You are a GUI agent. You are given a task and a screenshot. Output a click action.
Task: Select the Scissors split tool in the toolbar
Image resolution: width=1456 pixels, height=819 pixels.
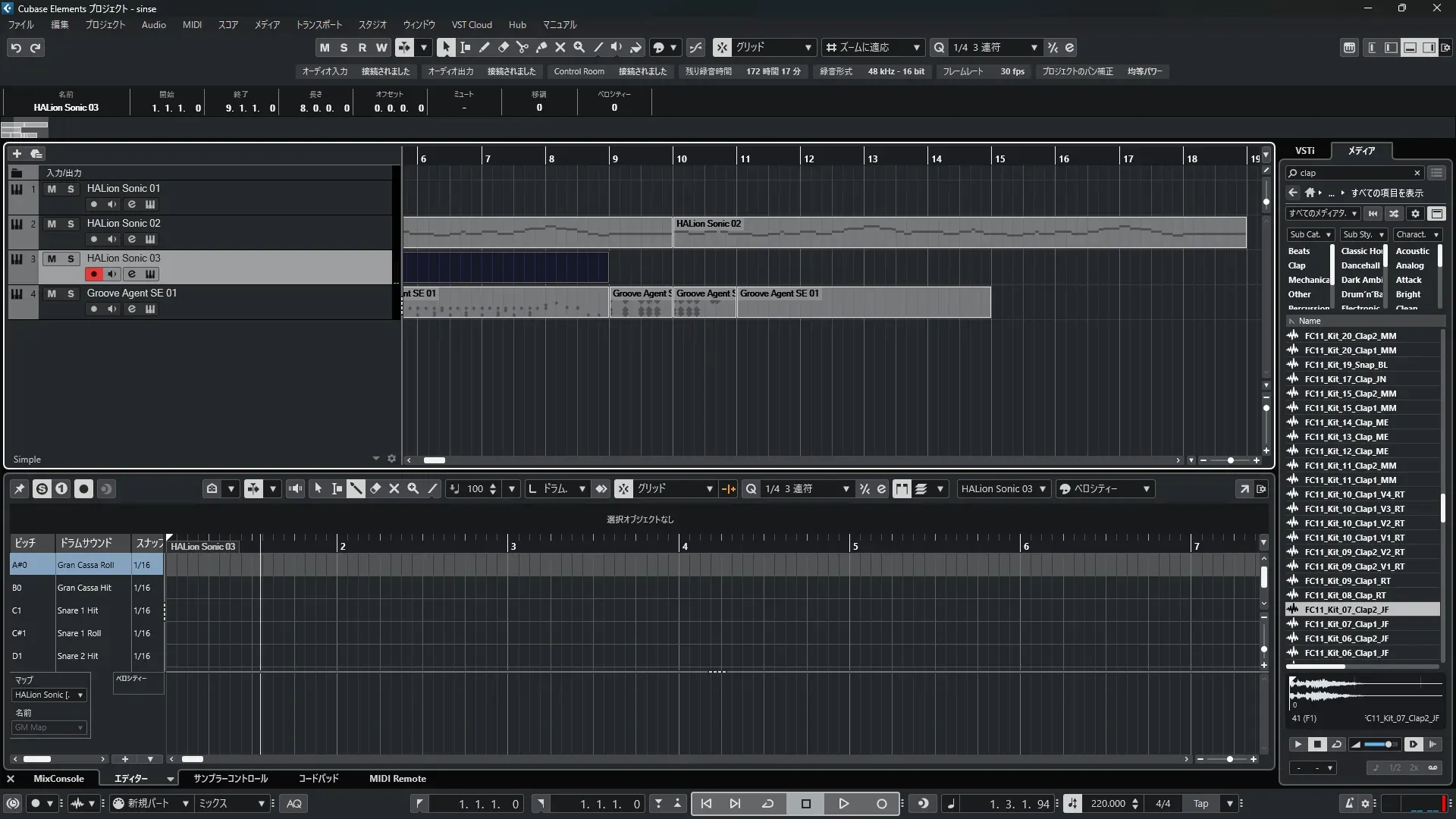pos(522,47)
